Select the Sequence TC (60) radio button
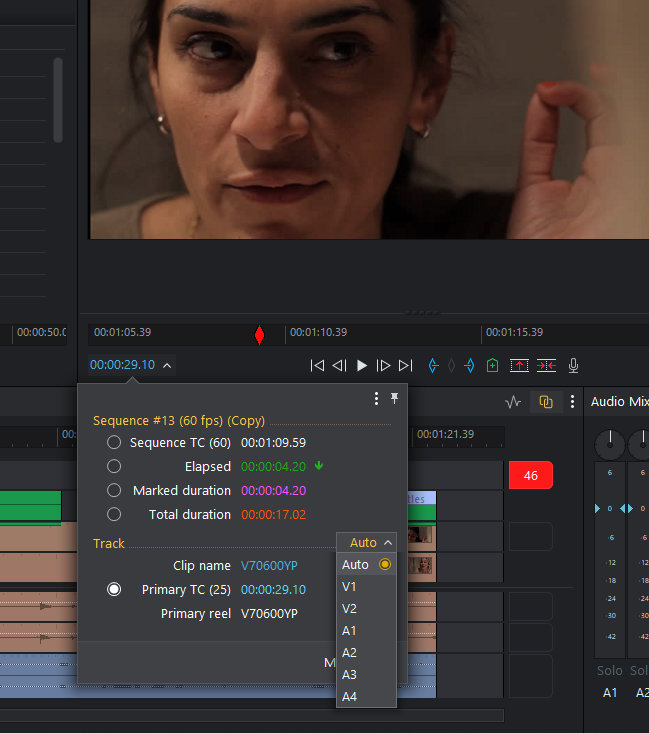 tap(114, 442)
